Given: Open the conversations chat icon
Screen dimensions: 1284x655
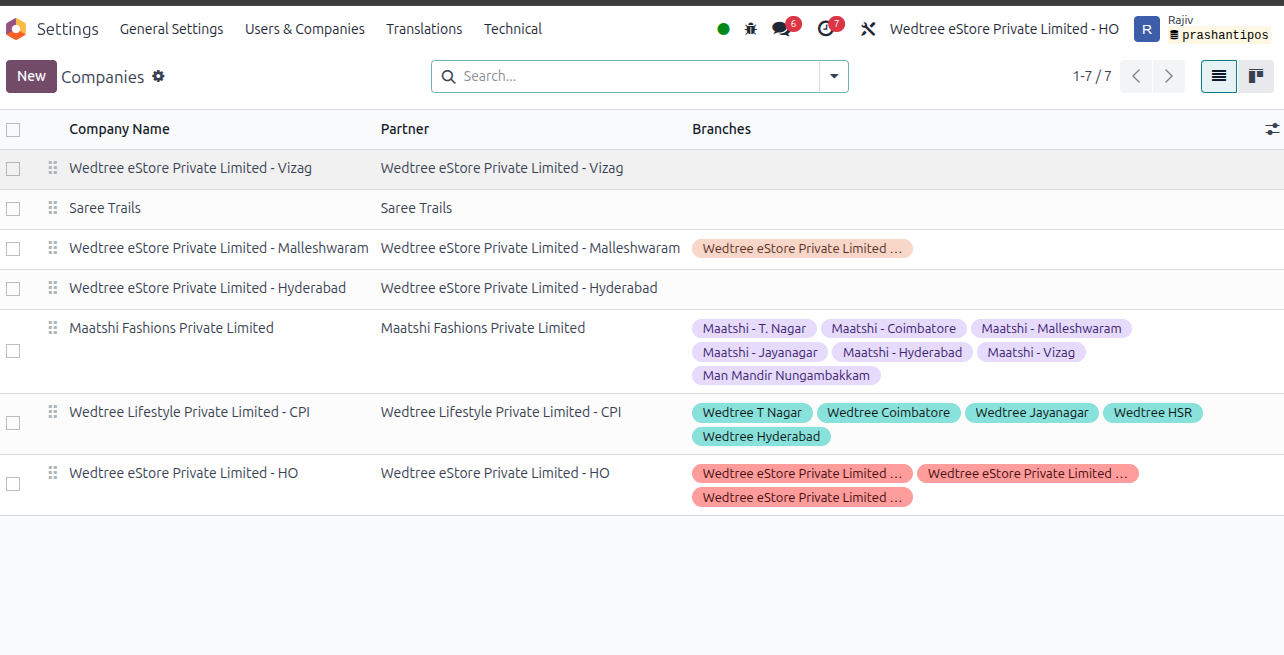Looking at the screenshot, I should 781,29.
